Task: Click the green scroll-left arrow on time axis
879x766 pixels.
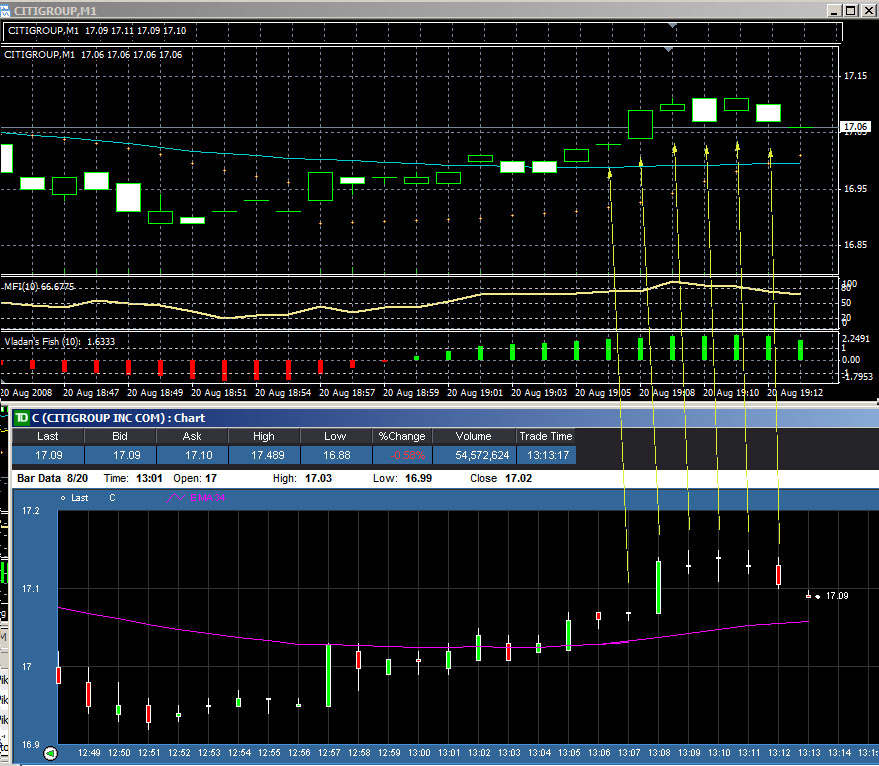Action: click(51, 753)
